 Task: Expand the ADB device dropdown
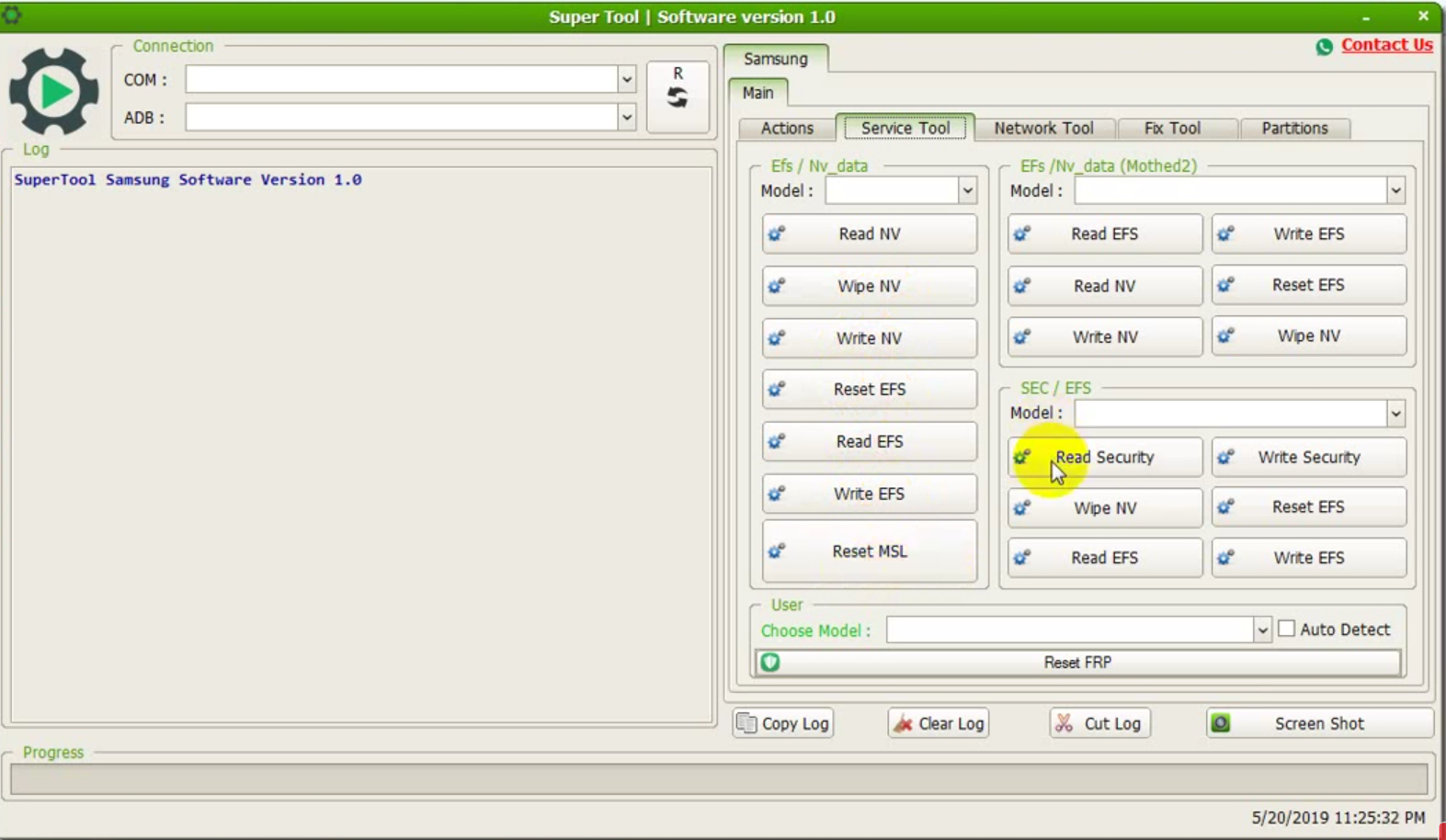626,118
